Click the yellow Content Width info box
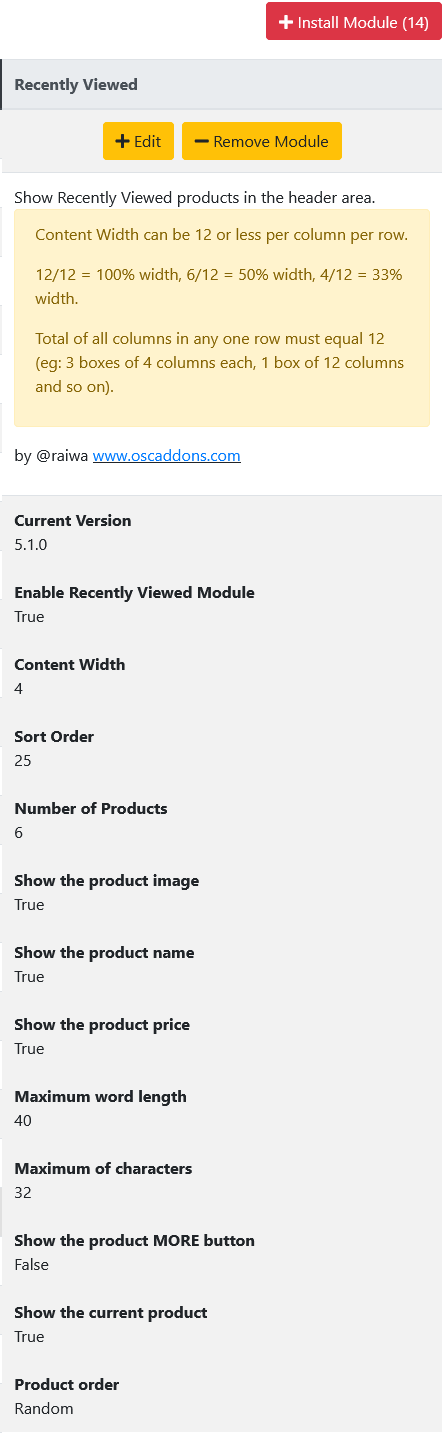 click(222, 318)
